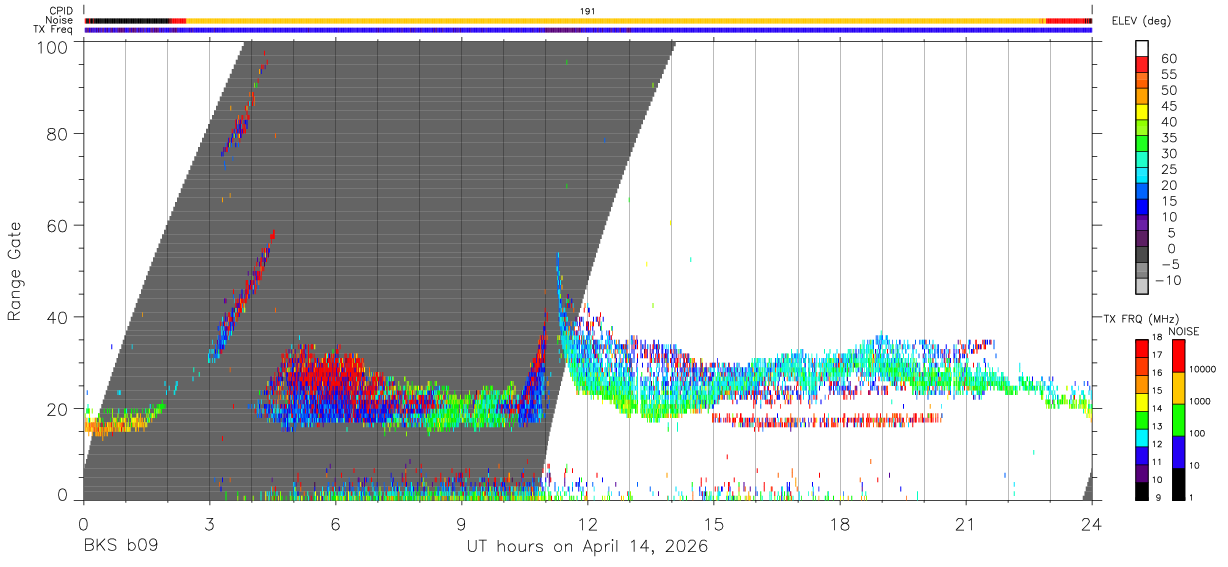Click the 10000 tick on NOISE legend
This screenshot has width=1228, height=567.
pos(1204,369)
